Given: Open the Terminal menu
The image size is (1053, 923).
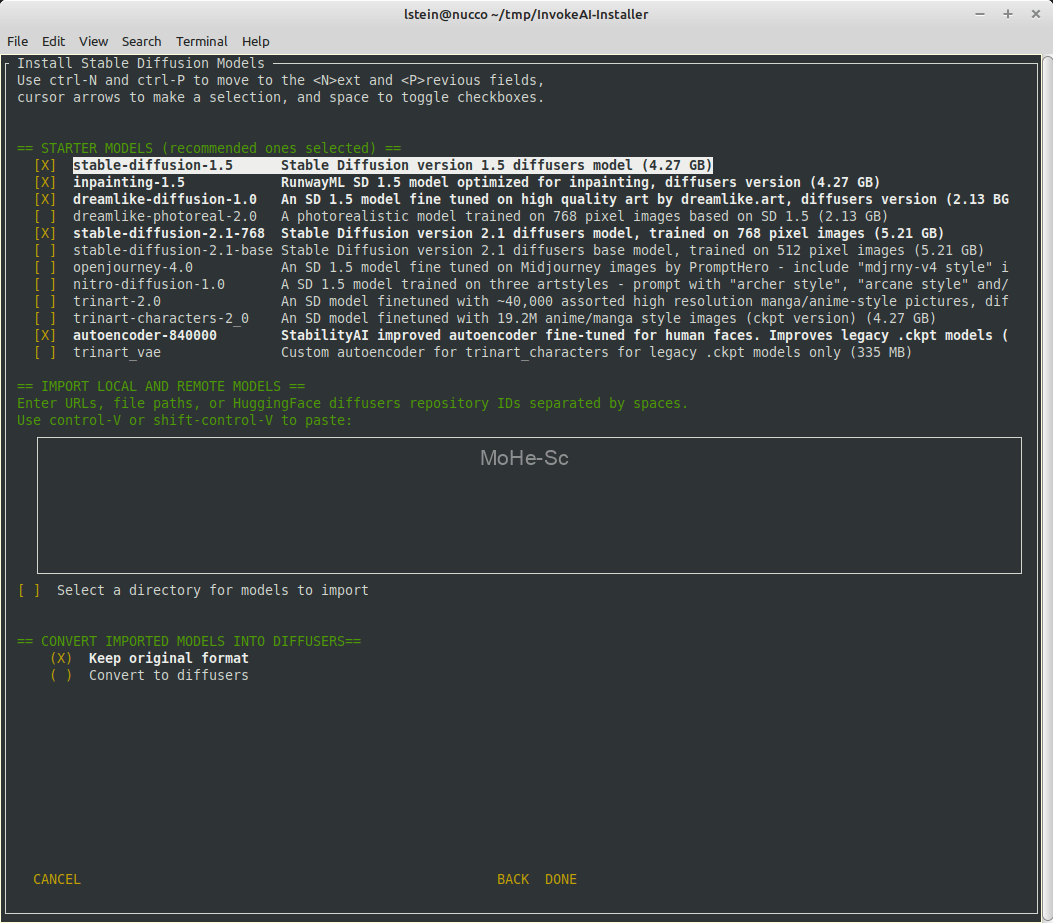Looking at the screenshot, I should (201, 41).
